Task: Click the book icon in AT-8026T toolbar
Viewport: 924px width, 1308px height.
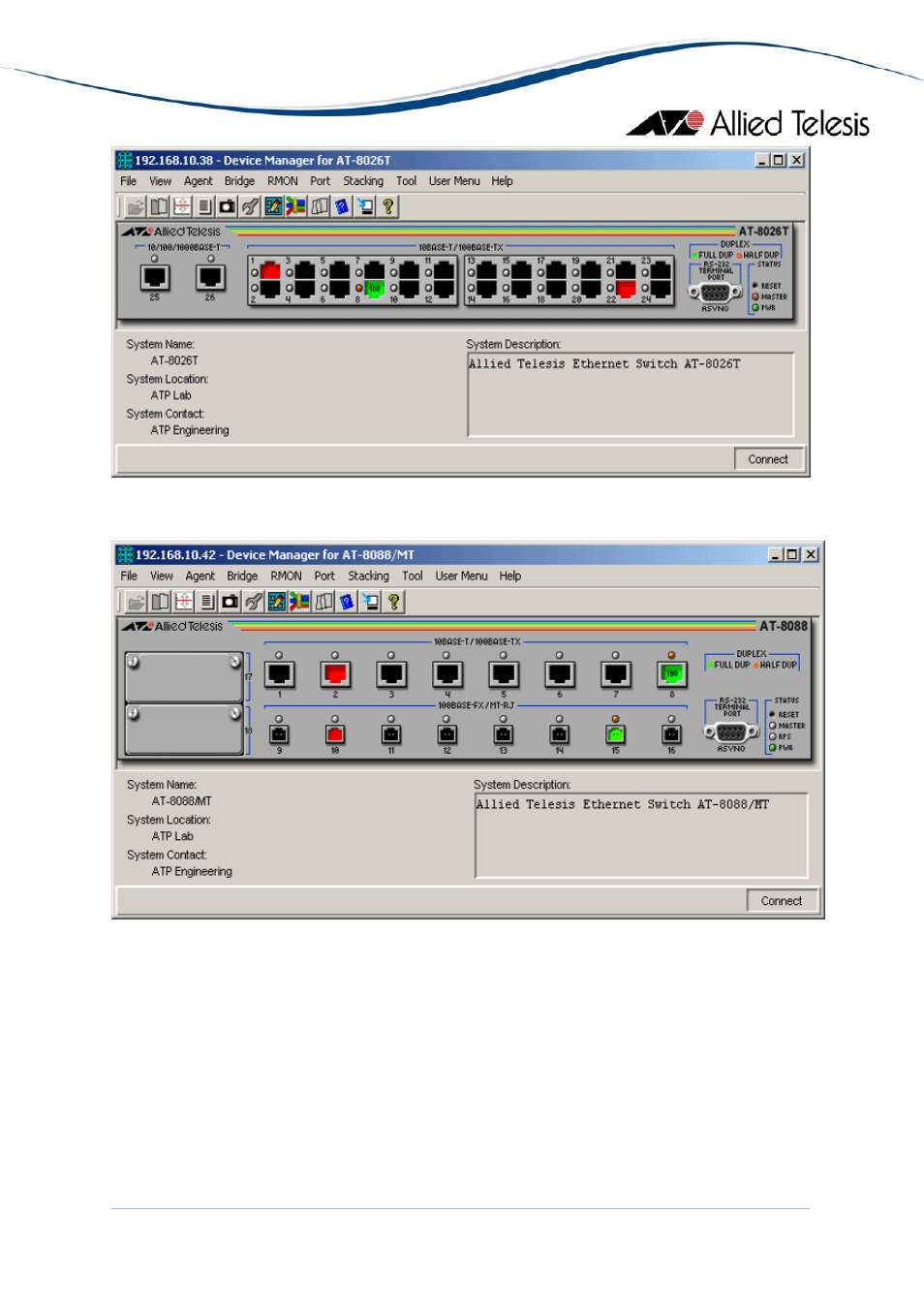Action: (x=158, y=206)
